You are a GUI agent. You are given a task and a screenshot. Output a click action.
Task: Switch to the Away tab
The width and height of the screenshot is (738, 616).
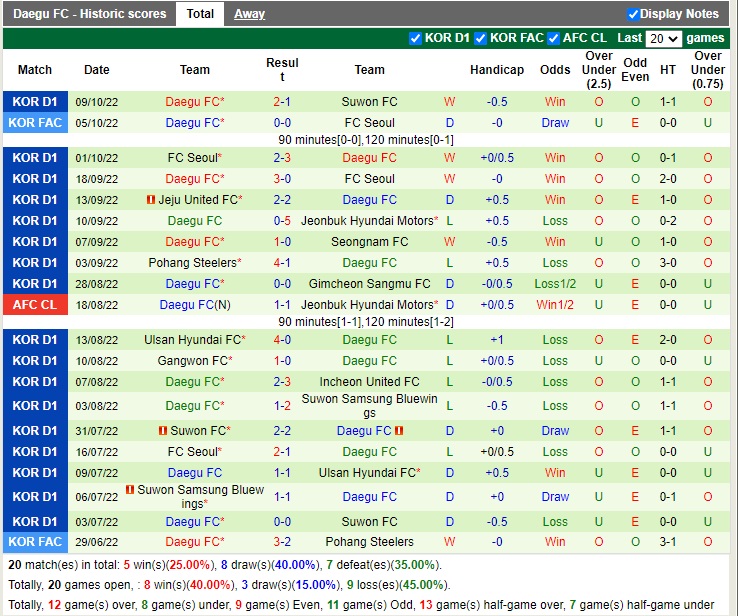[249, 14]
